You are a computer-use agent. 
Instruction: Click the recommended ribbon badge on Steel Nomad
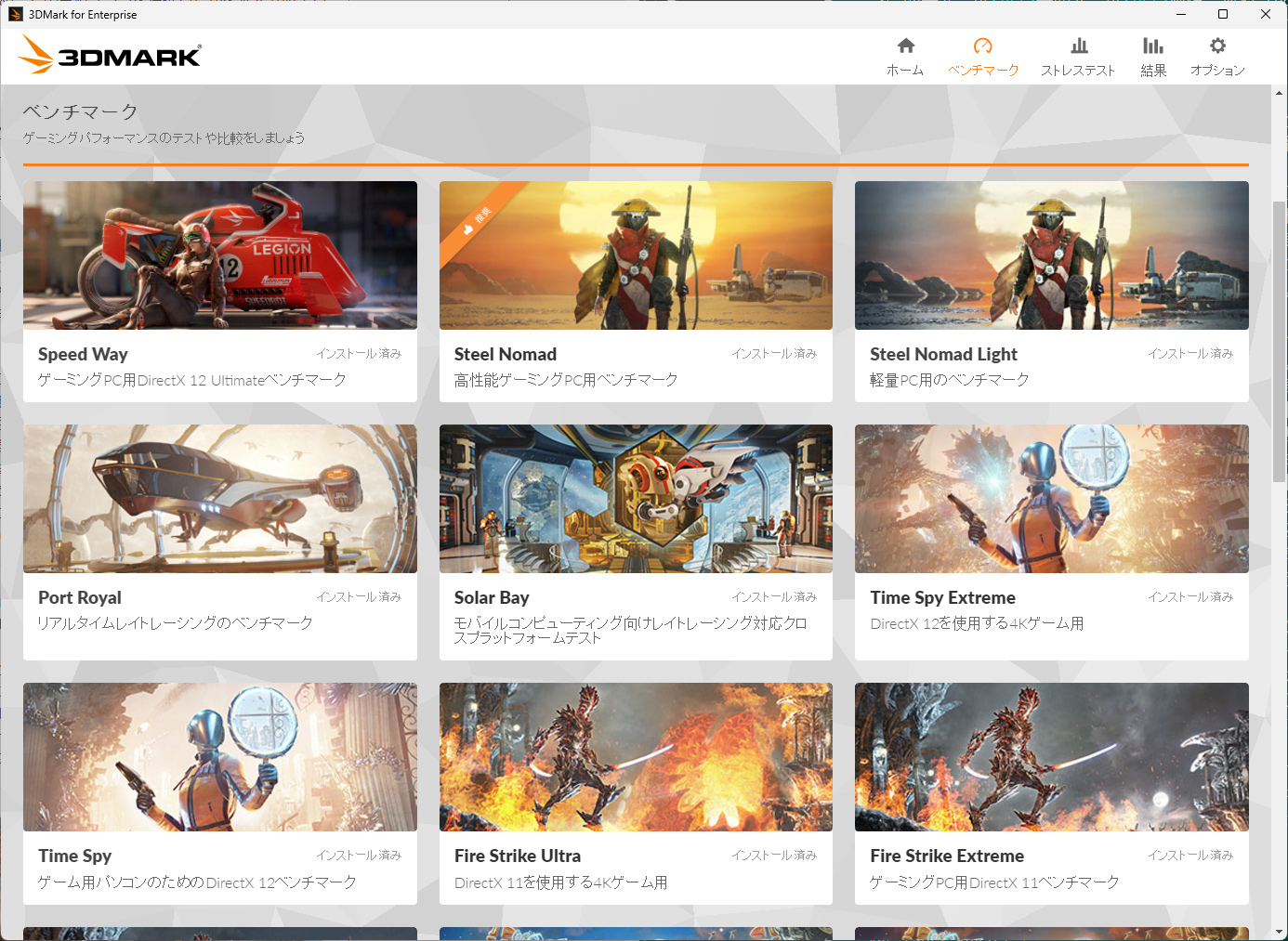pos(477,220)
